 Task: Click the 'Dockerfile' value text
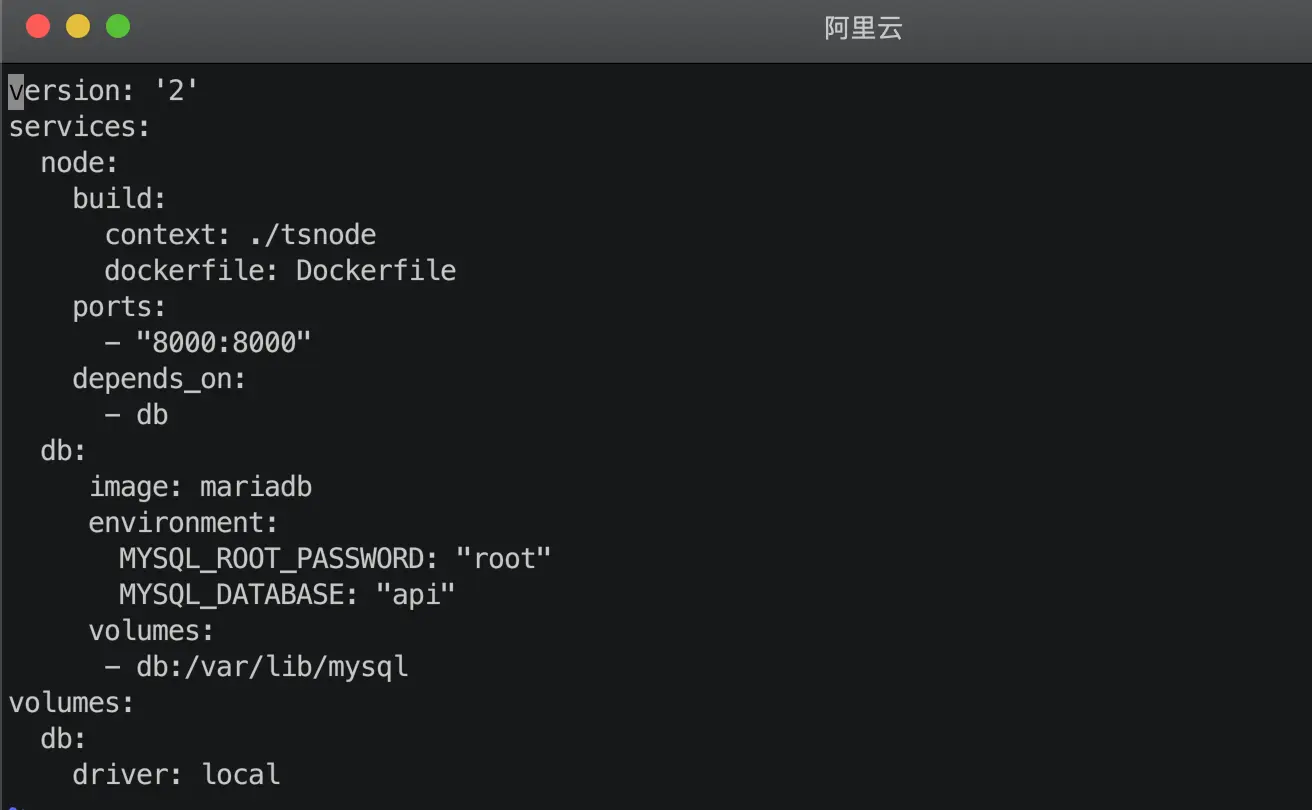coord(376,271)
